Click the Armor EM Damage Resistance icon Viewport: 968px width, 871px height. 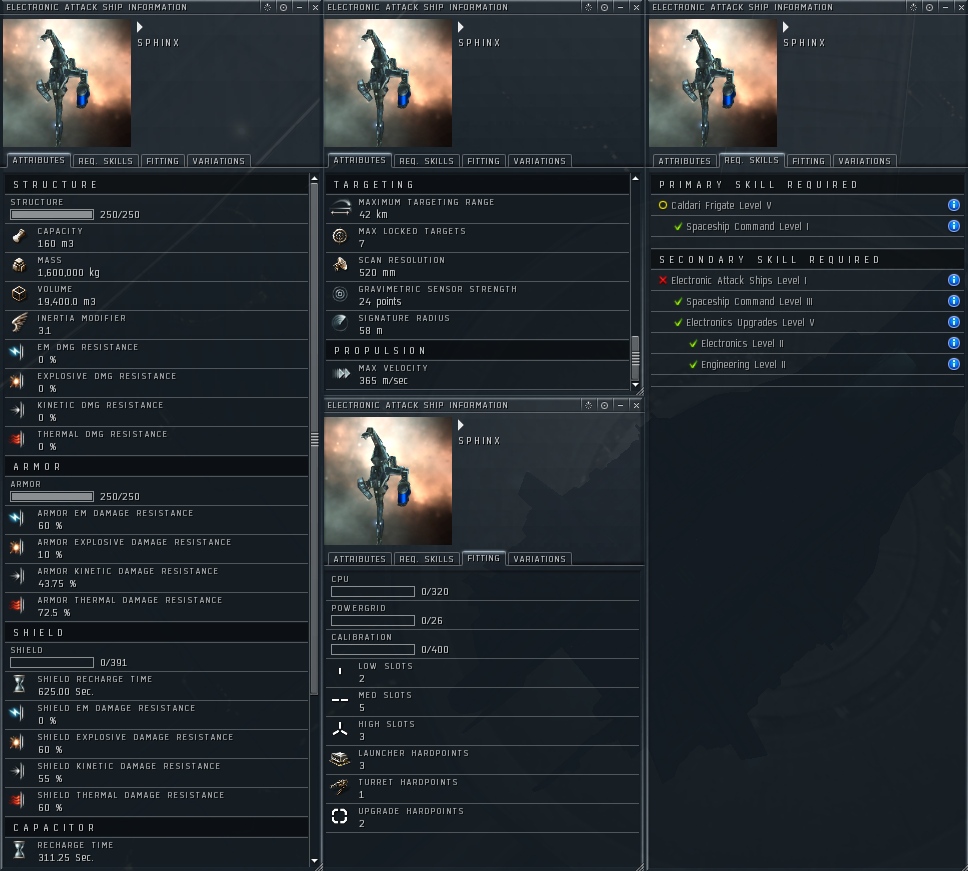[x=17, y=519]
